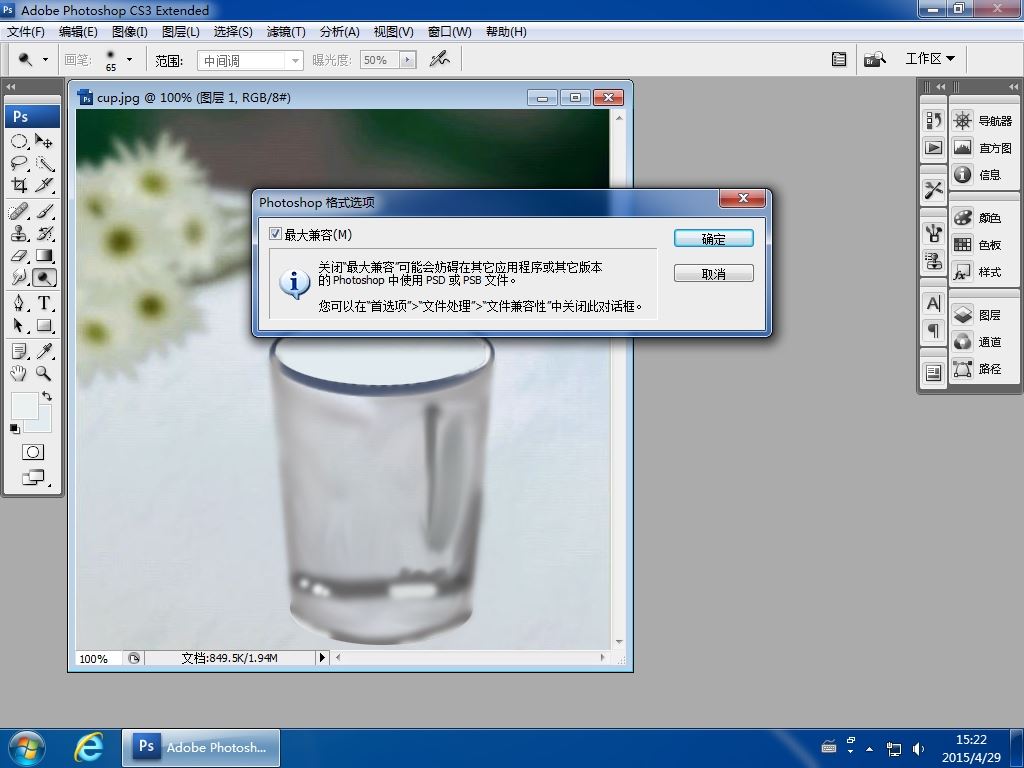Image resolution: width=1024 pixels, height=768 pixels.
Task: Expand the toolbox double-arrow at top
Action: pyautogui.click(x=10, y=86)
